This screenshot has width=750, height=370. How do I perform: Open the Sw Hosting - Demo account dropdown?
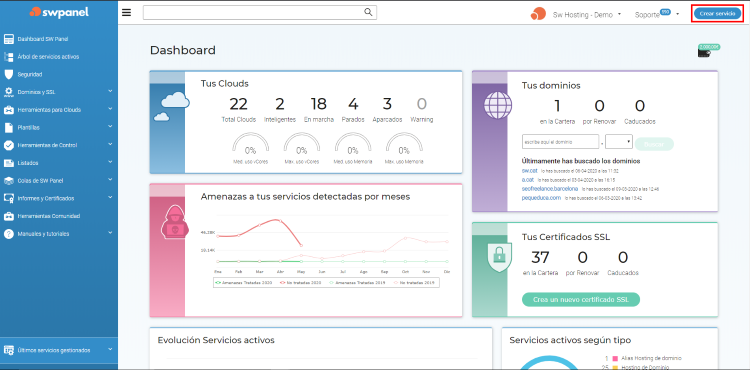[x=587, y=14]
